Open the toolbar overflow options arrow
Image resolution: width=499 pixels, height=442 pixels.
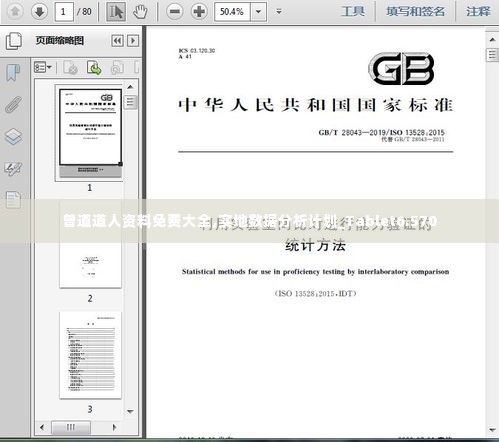279,12
